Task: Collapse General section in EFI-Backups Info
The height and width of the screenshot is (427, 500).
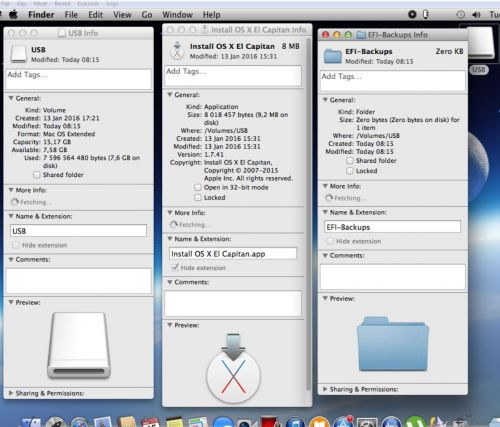Action: coord(325,100)
